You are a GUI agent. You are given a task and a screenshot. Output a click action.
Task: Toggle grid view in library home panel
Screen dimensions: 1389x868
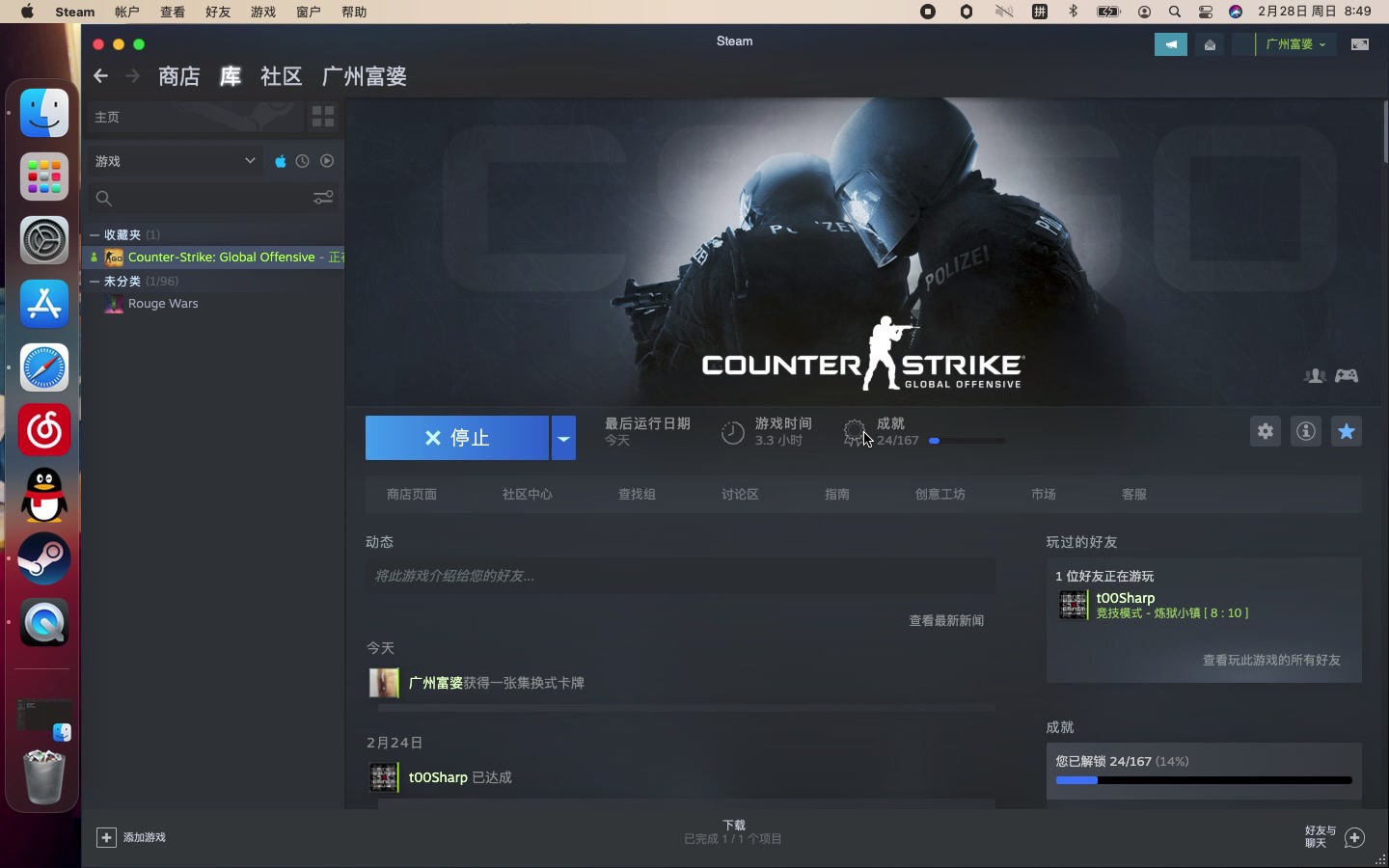point(323,117)
